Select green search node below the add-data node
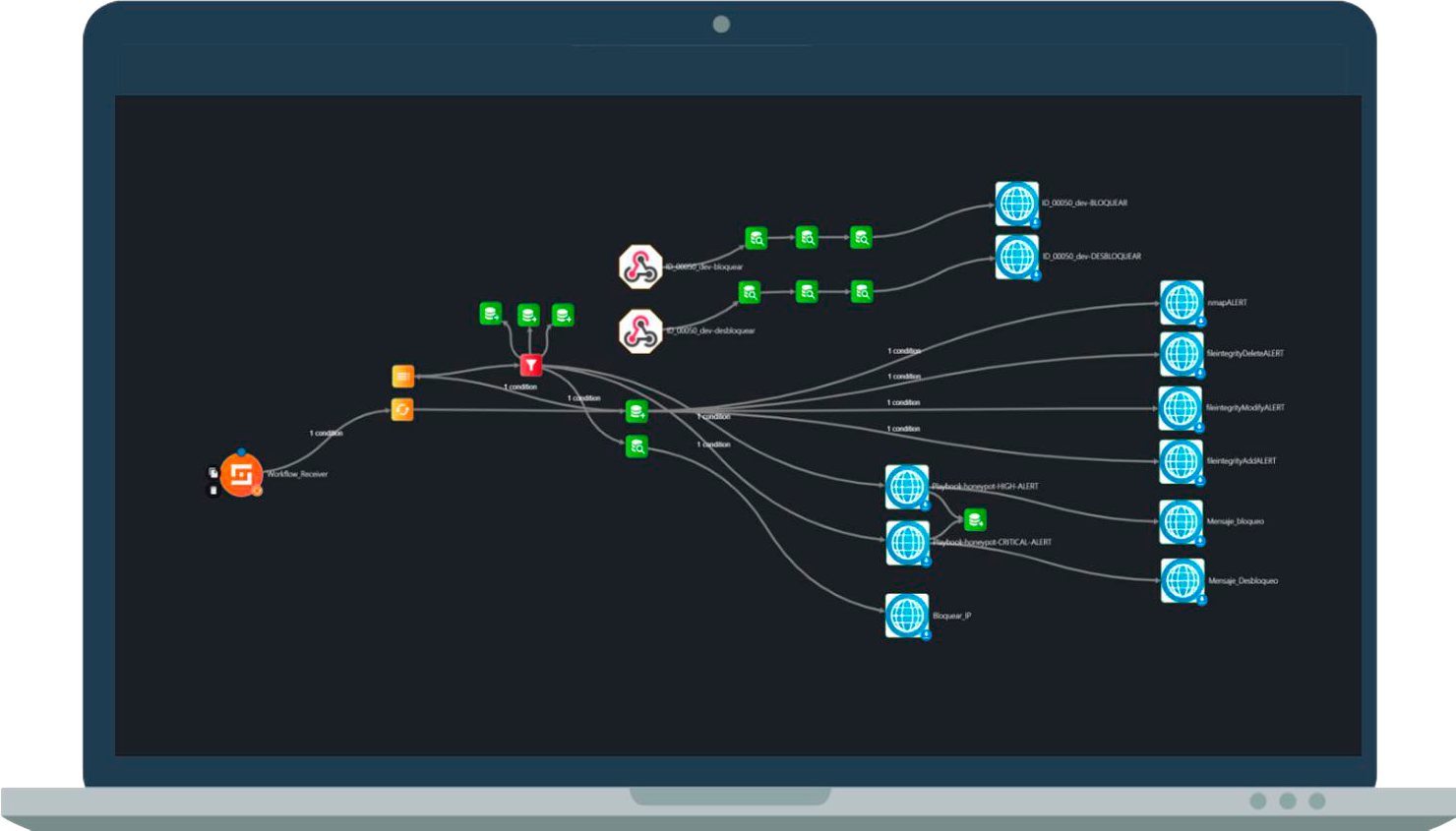 [x=637, y=446]
